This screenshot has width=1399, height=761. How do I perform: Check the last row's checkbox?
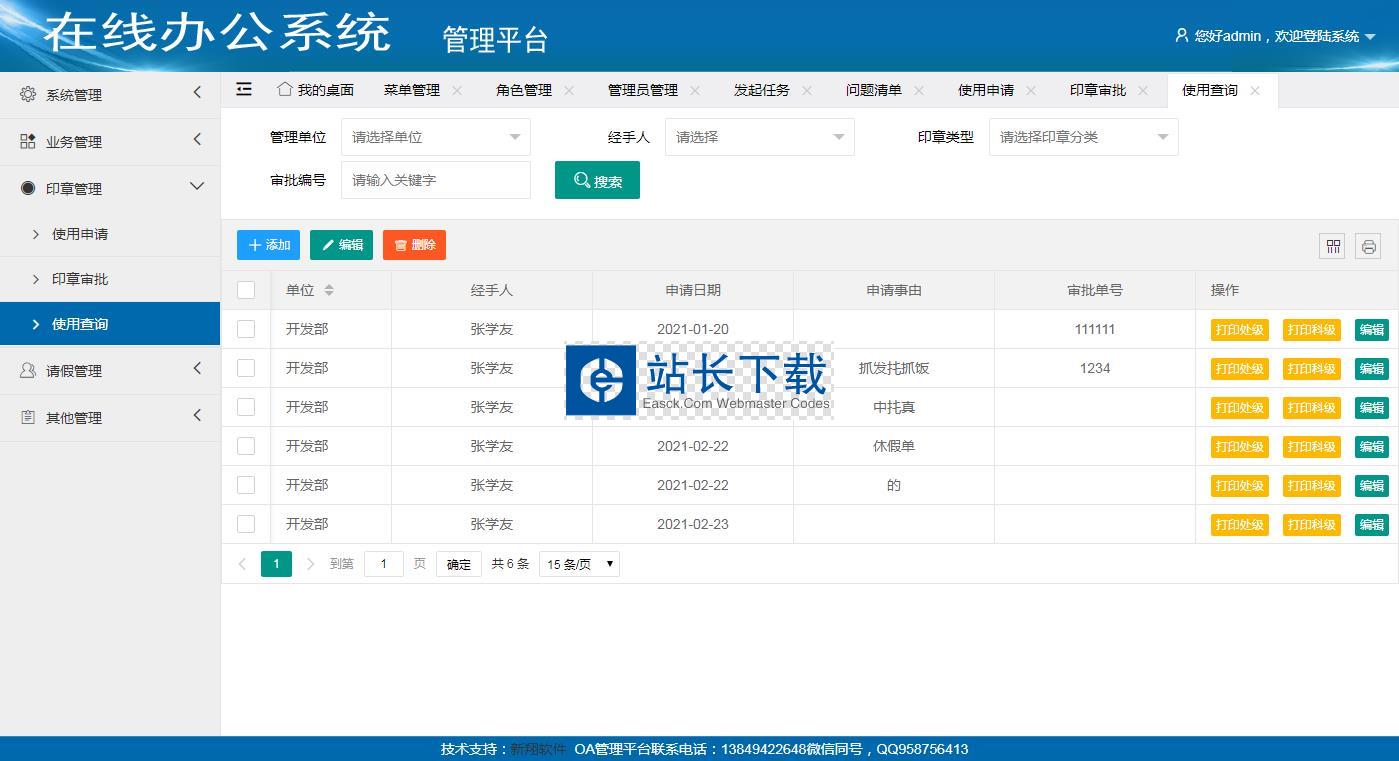tap(246, 524)
